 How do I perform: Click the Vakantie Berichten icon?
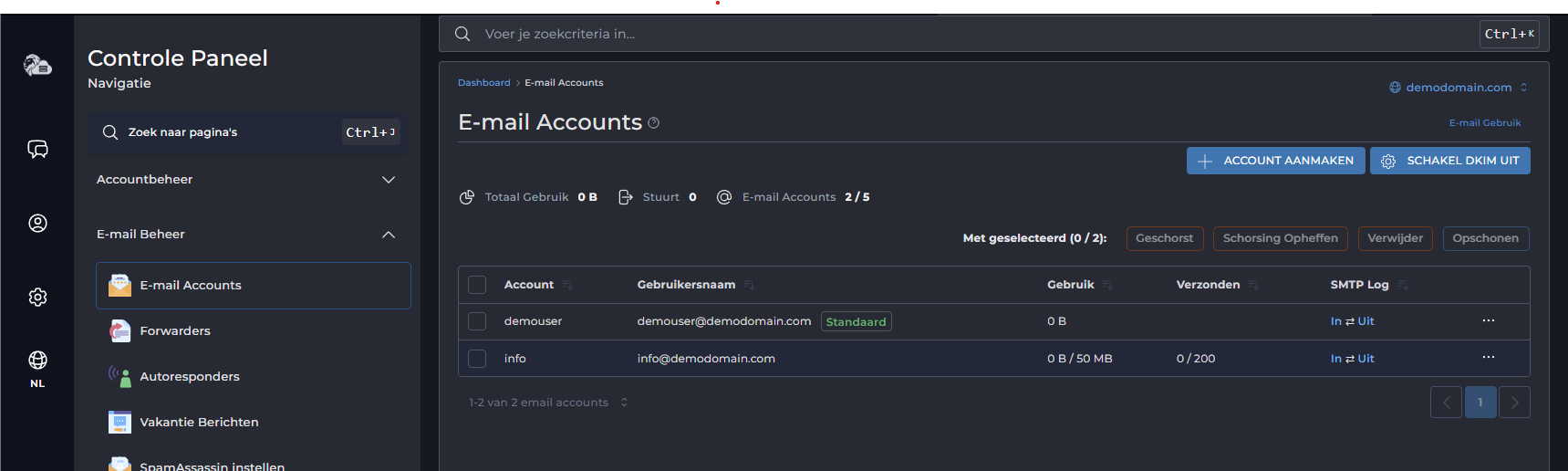[119, 422]
